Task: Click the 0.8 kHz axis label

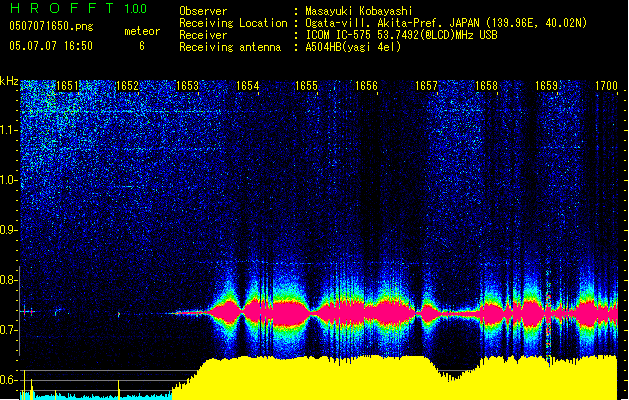Action: (8, 280)
